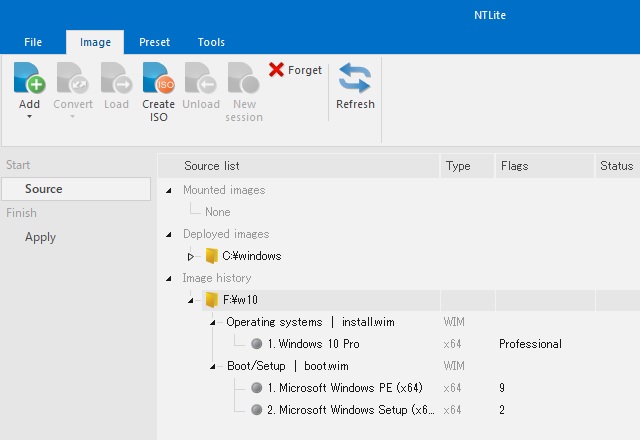Click the Add image icon
Screen dimensions: 640x440
tap(29, 78)
